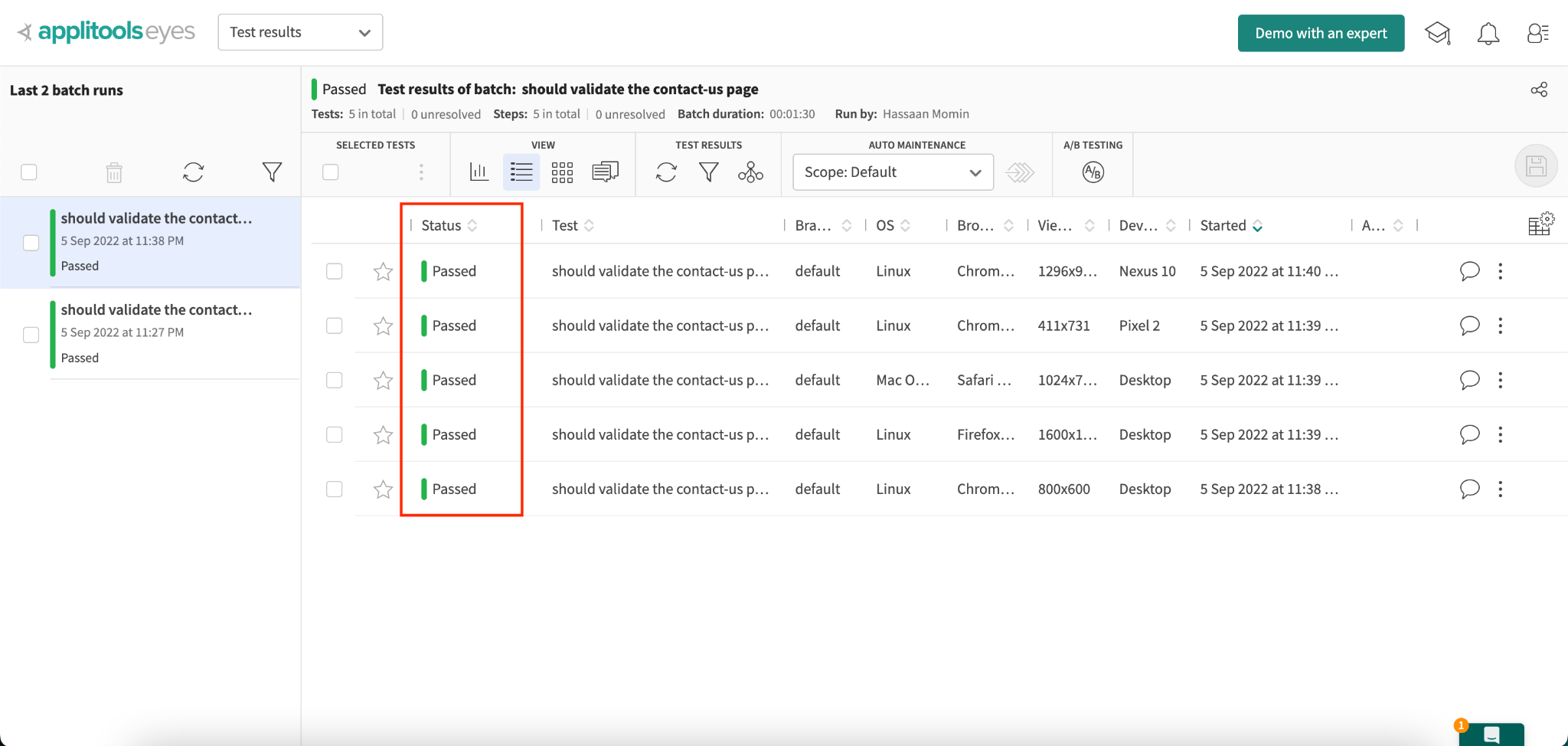Check the Safari test row checkbox
1568x746 pixels.
pos(335,380)
